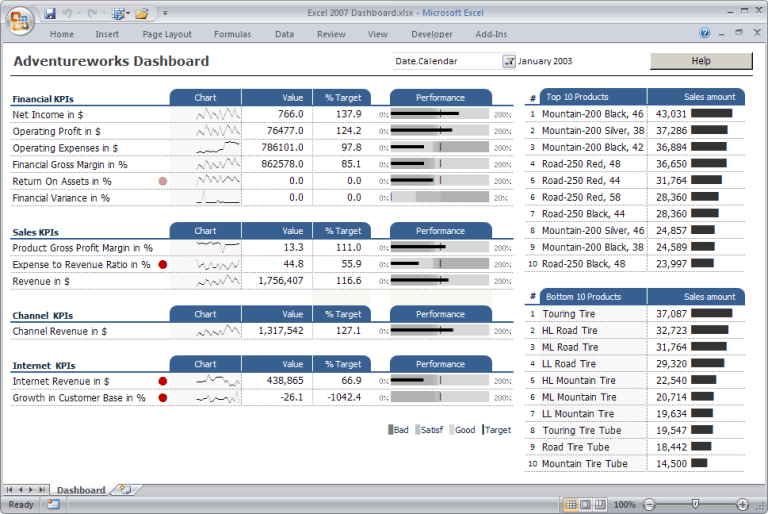
Task: Click the Financial KPIs section heading
Action: [x=43, y=99]
